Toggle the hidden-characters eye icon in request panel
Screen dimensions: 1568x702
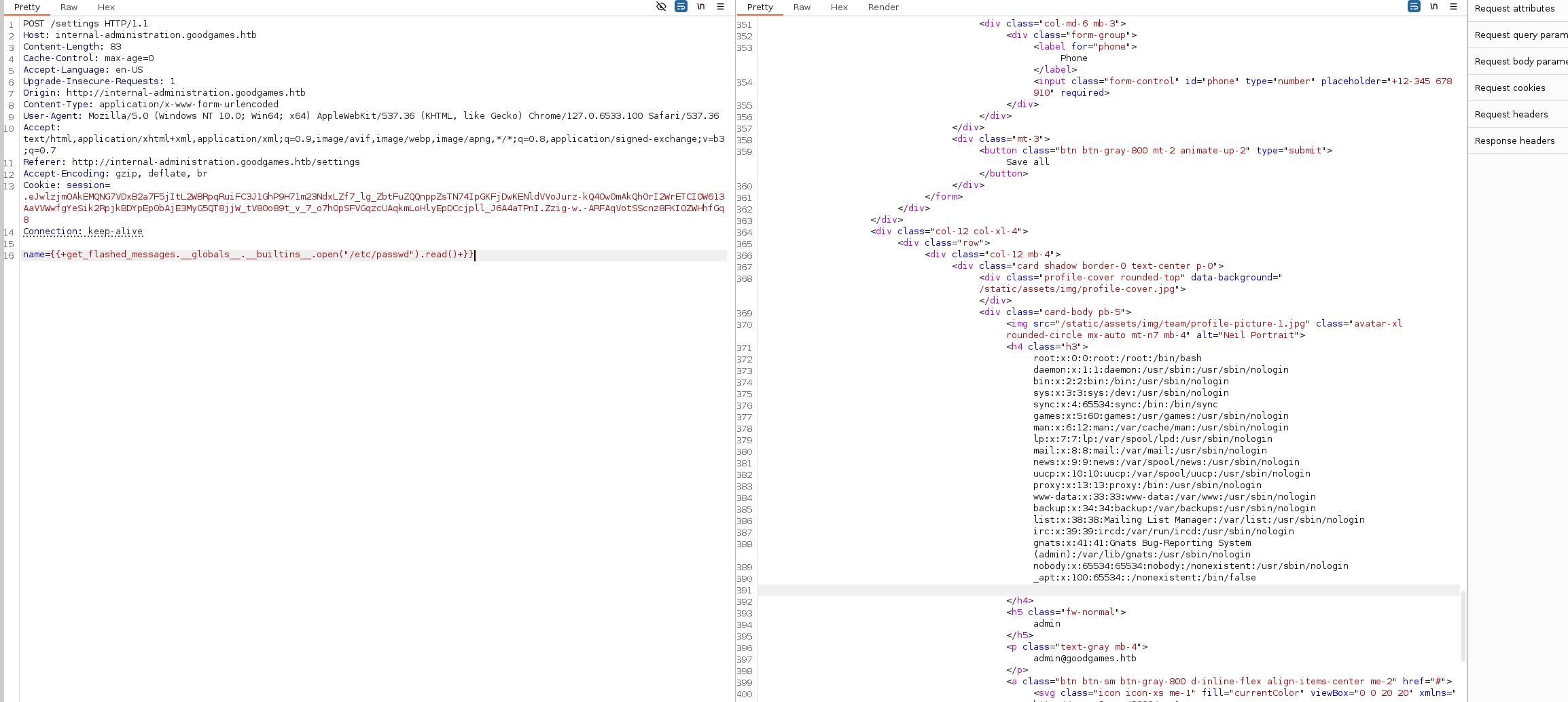[x=661, y=7]
